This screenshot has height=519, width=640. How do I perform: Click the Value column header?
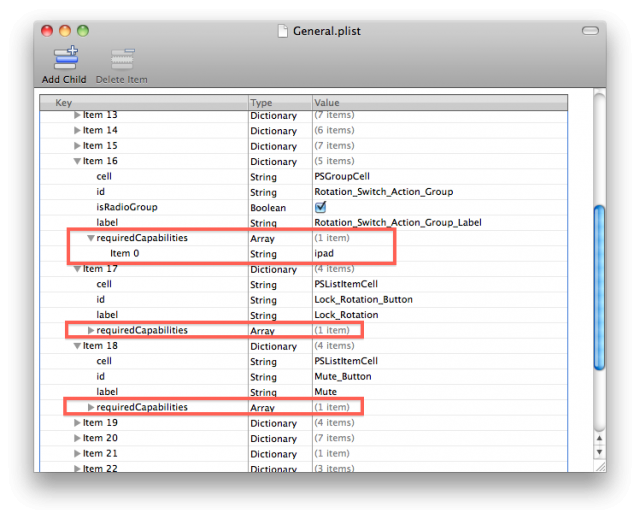coord(440,102)
